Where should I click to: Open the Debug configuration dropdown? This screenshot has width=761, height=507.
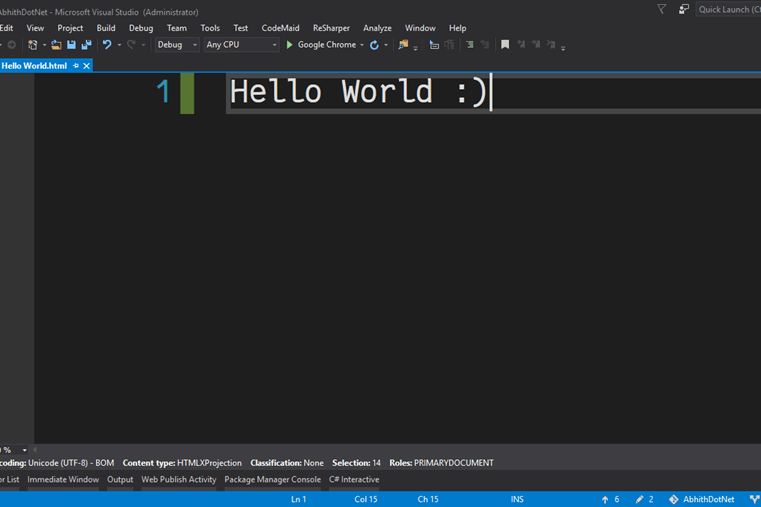[177, 45]
